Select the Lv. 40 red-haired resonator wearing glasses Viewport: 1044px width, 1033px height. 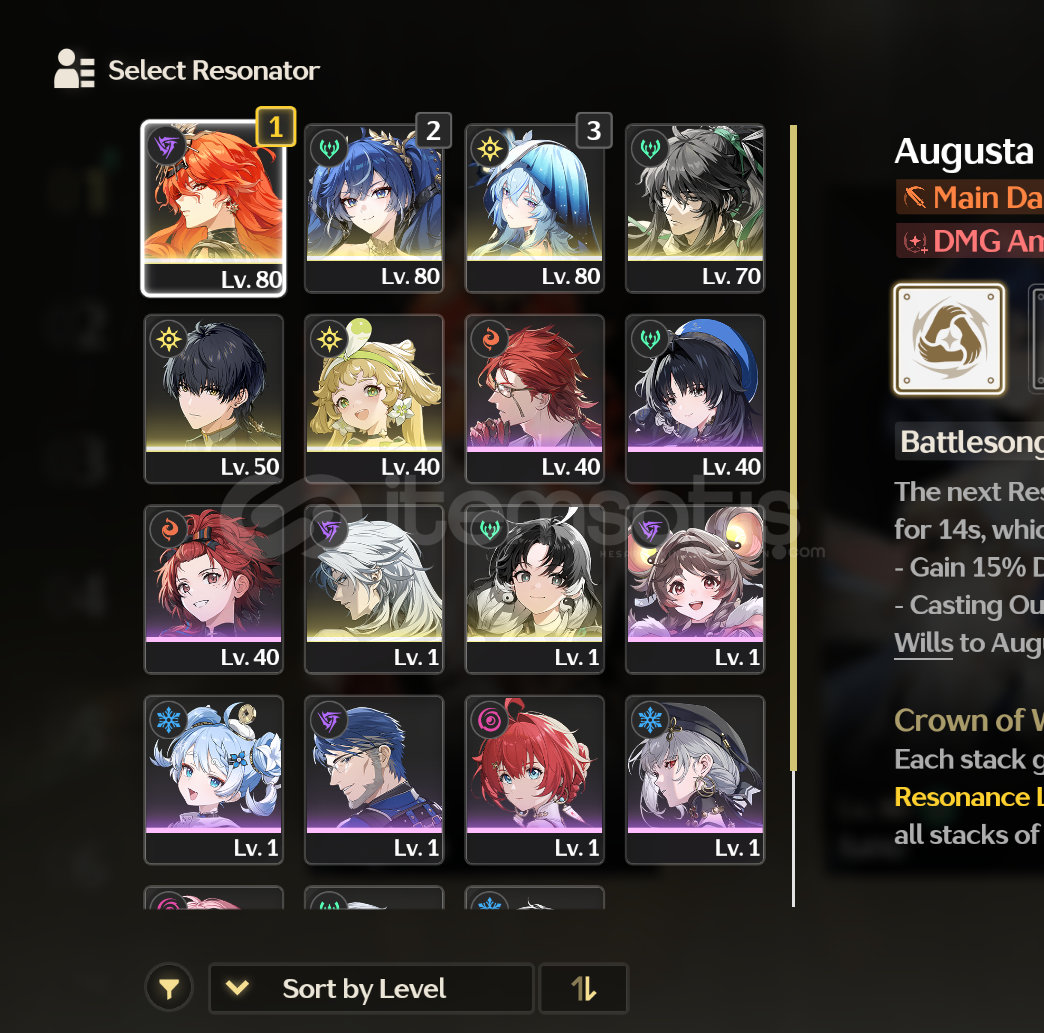(x=535, y=399)
